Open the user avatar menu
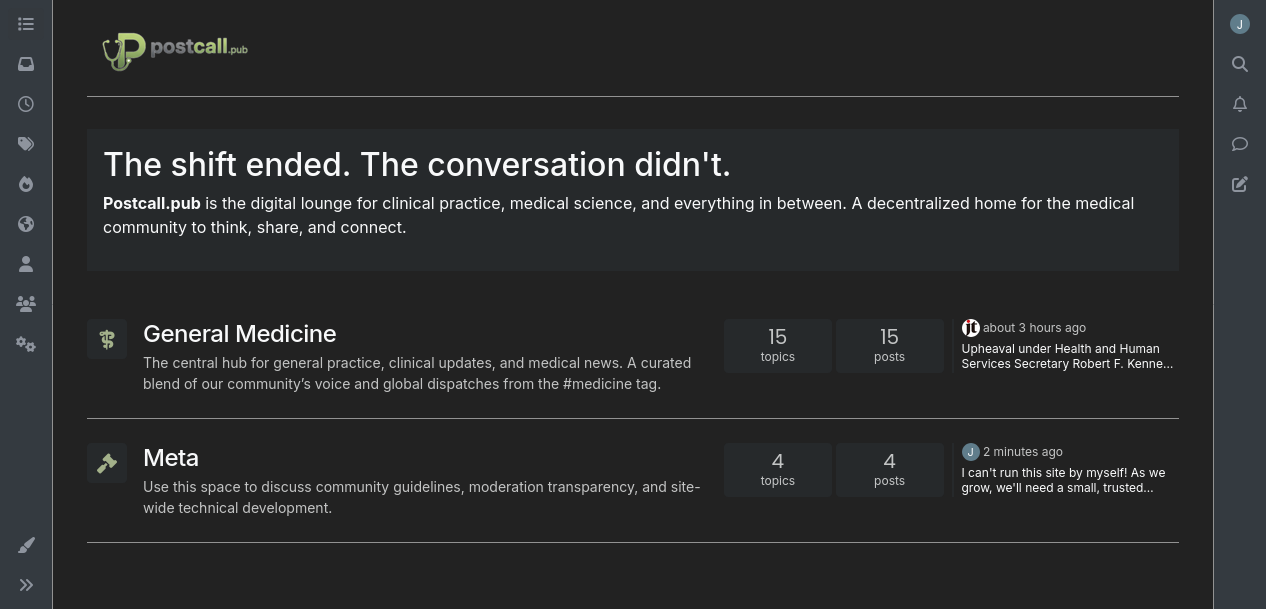Viewport: 1266px width, 609px height. [1240, 24]
